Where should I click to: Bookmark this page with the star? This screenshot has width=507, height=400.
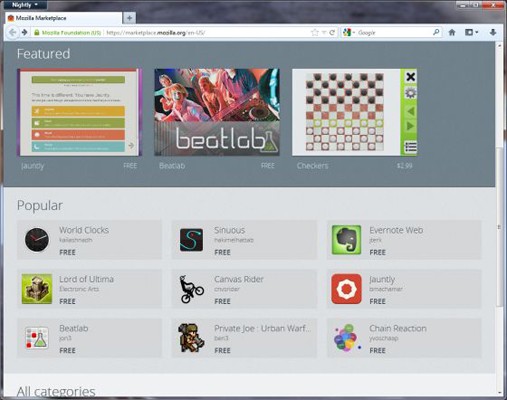click(x=314, y=32)
